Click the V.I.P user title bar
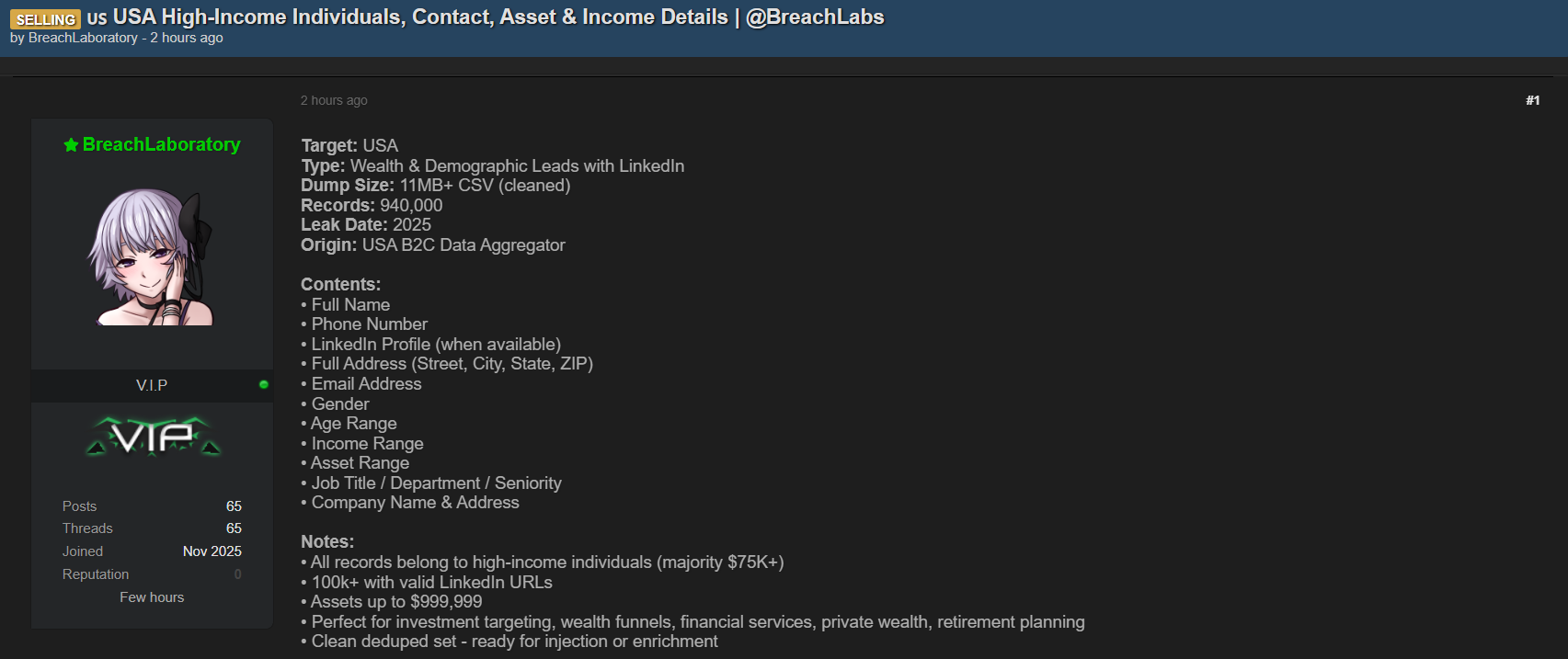 152,385
